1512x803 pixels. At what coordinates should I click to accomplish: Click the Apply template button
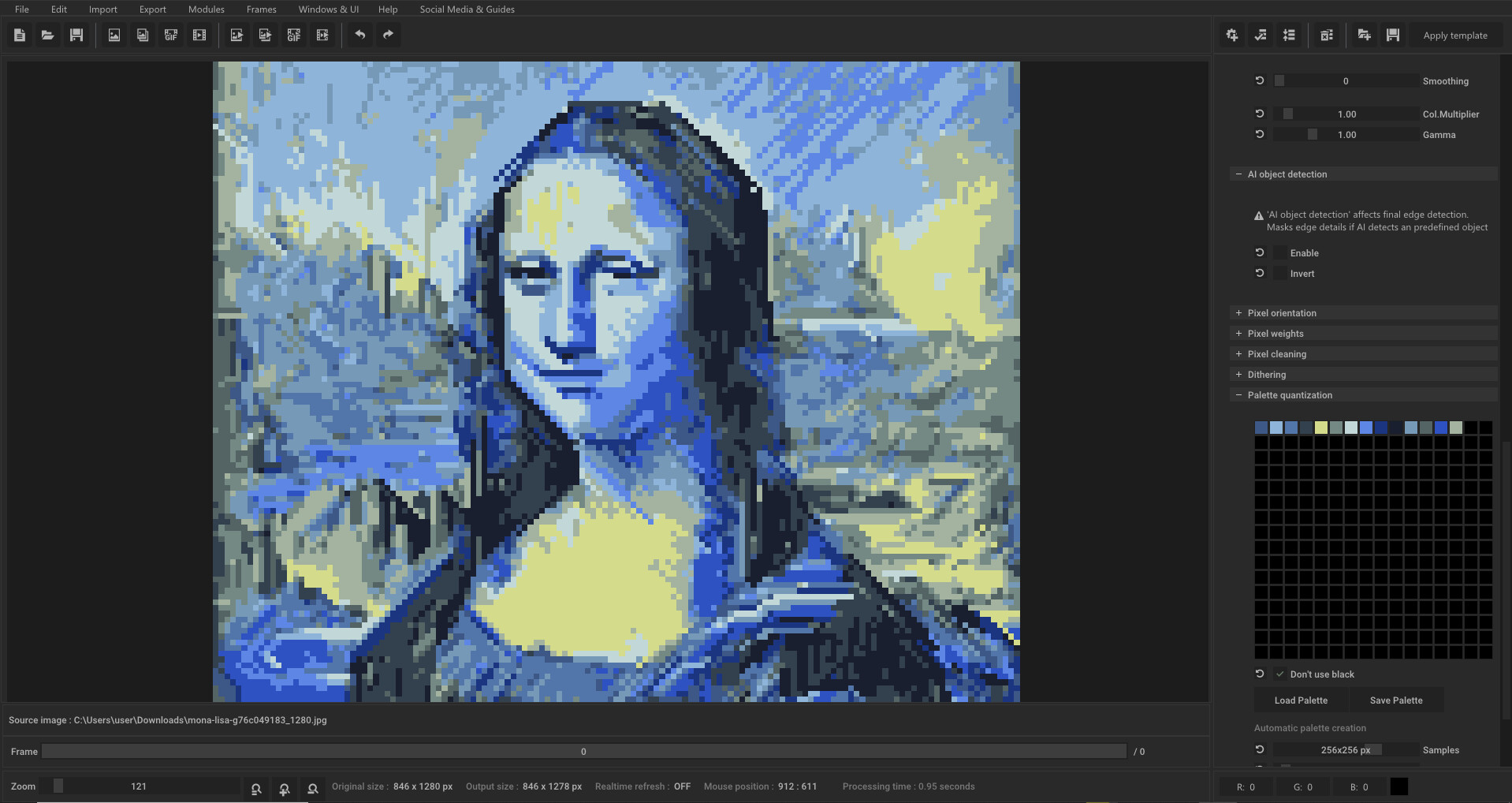[x=1455, y=35]
